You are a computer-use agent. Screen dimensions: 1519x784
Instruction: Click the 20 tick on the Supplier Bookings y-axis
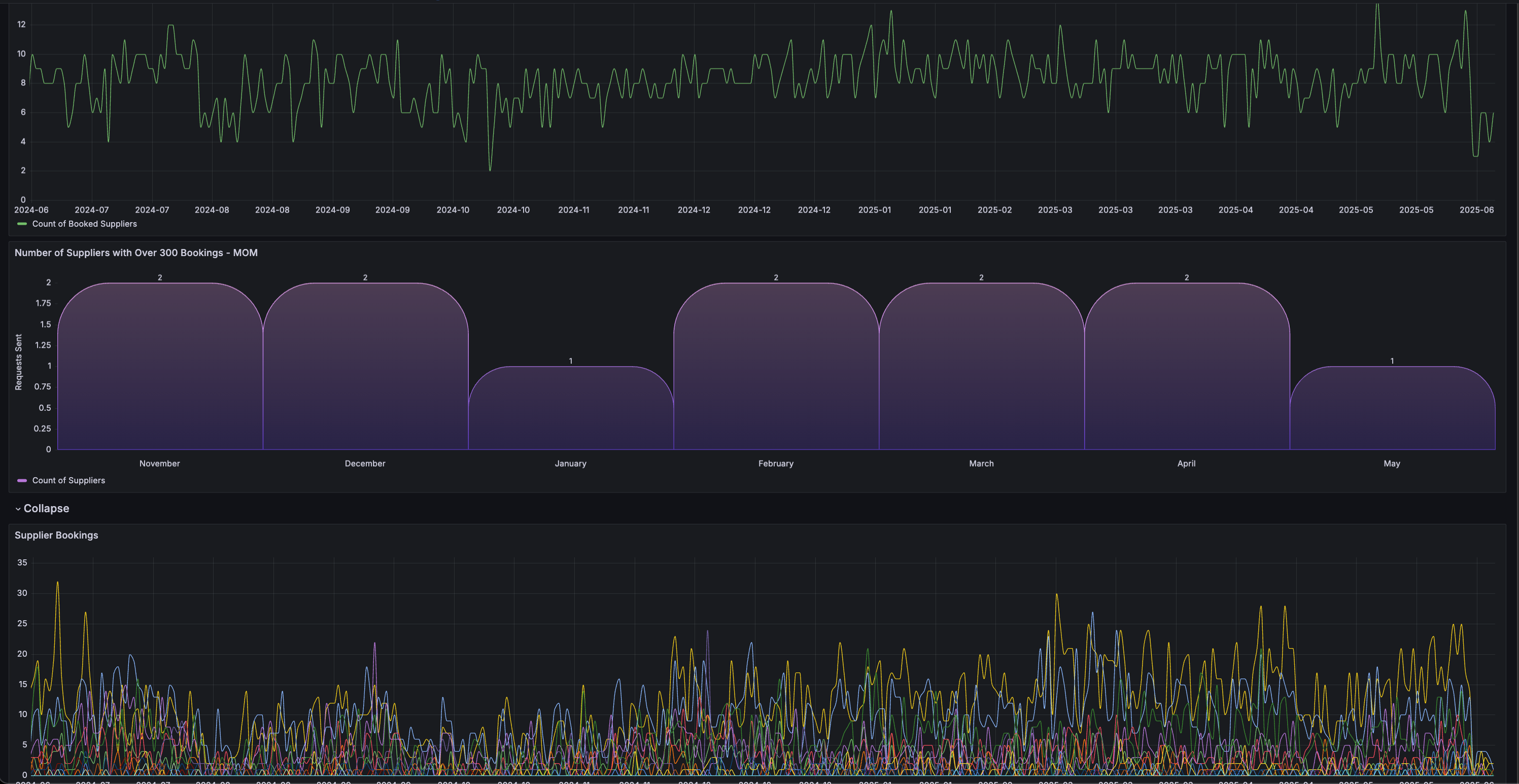[22, 654]
